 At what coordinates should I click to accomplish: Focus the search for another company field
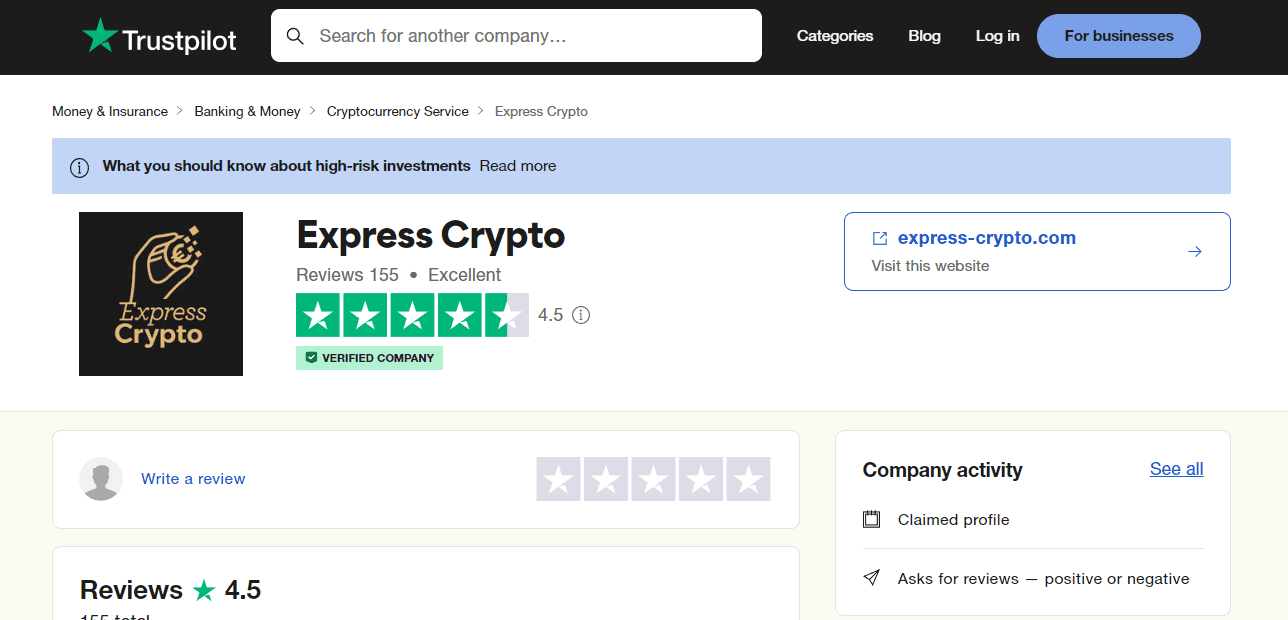pyautogui.click(x=530, y=36)
